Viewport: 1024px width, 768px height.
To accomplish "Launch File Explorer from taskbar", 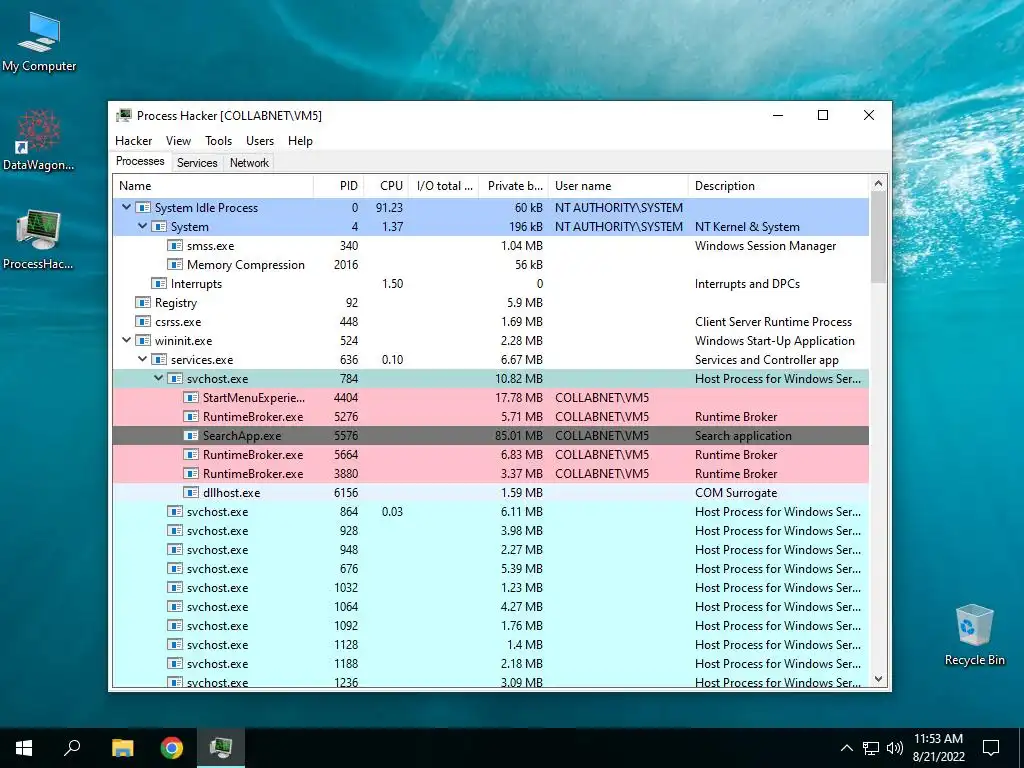I will pos(122,748).
